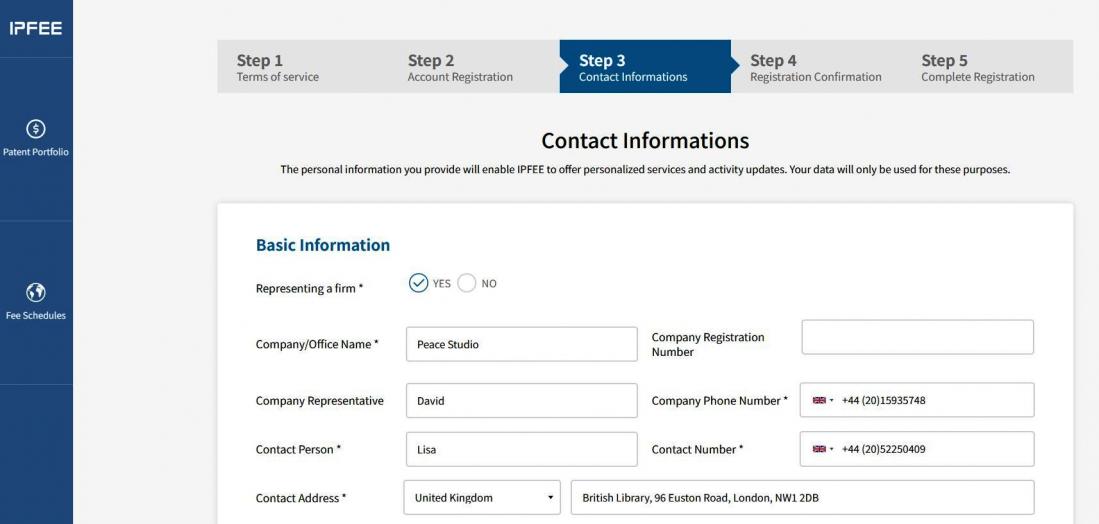1099x524 pixels.
Task: Click the IPFEE logo
Action: pos(35,27)
